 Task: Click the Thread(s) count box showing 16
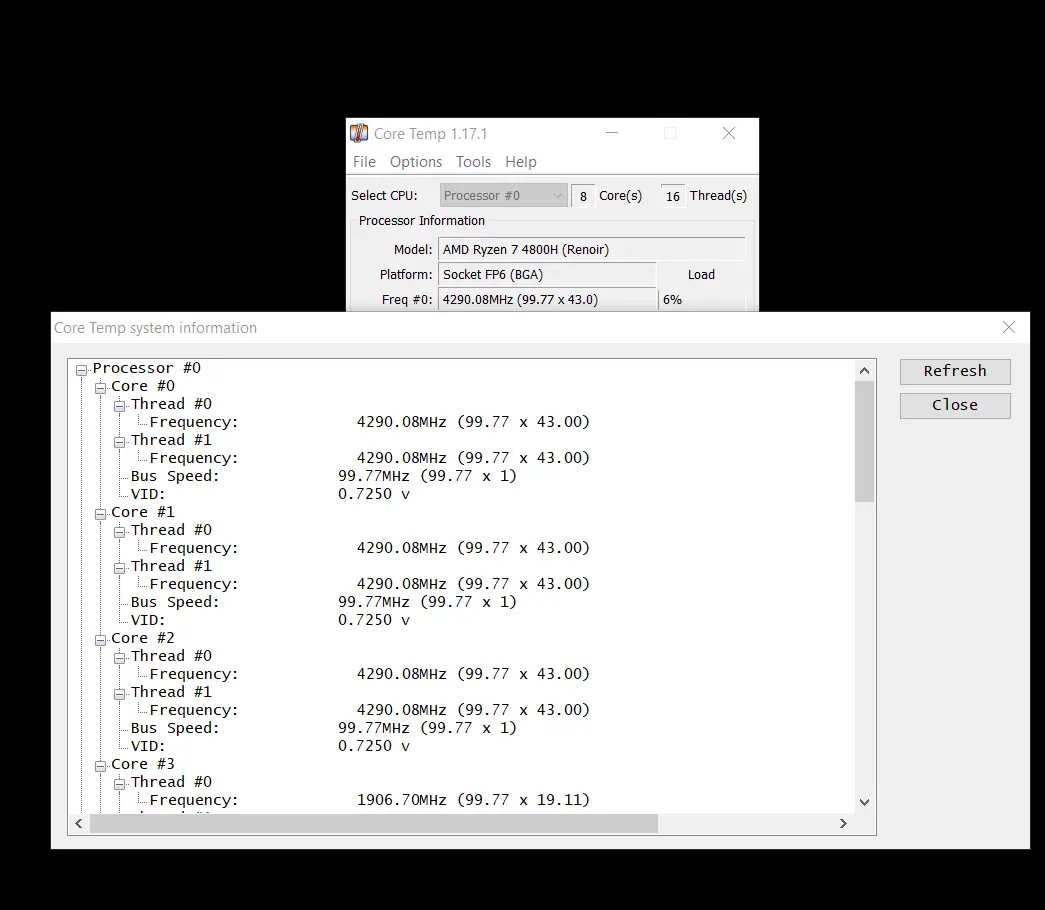[x=672, y=196]
